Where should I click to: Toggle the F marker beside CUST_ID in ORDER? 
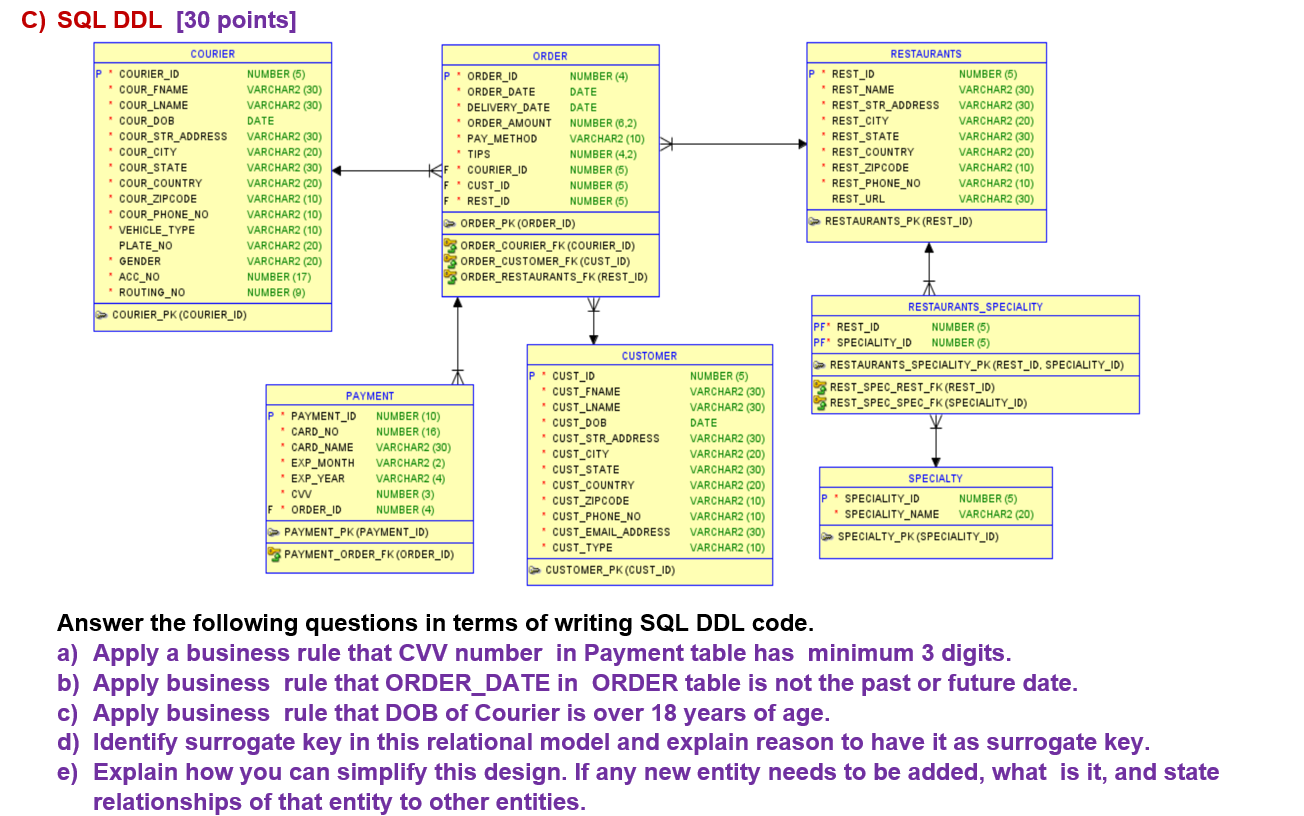pos(445,185)
